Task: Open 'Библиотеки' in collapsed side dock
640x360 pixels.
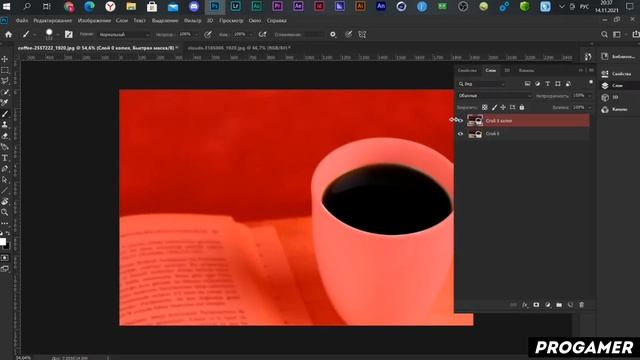Action: [x=619, y=56]
